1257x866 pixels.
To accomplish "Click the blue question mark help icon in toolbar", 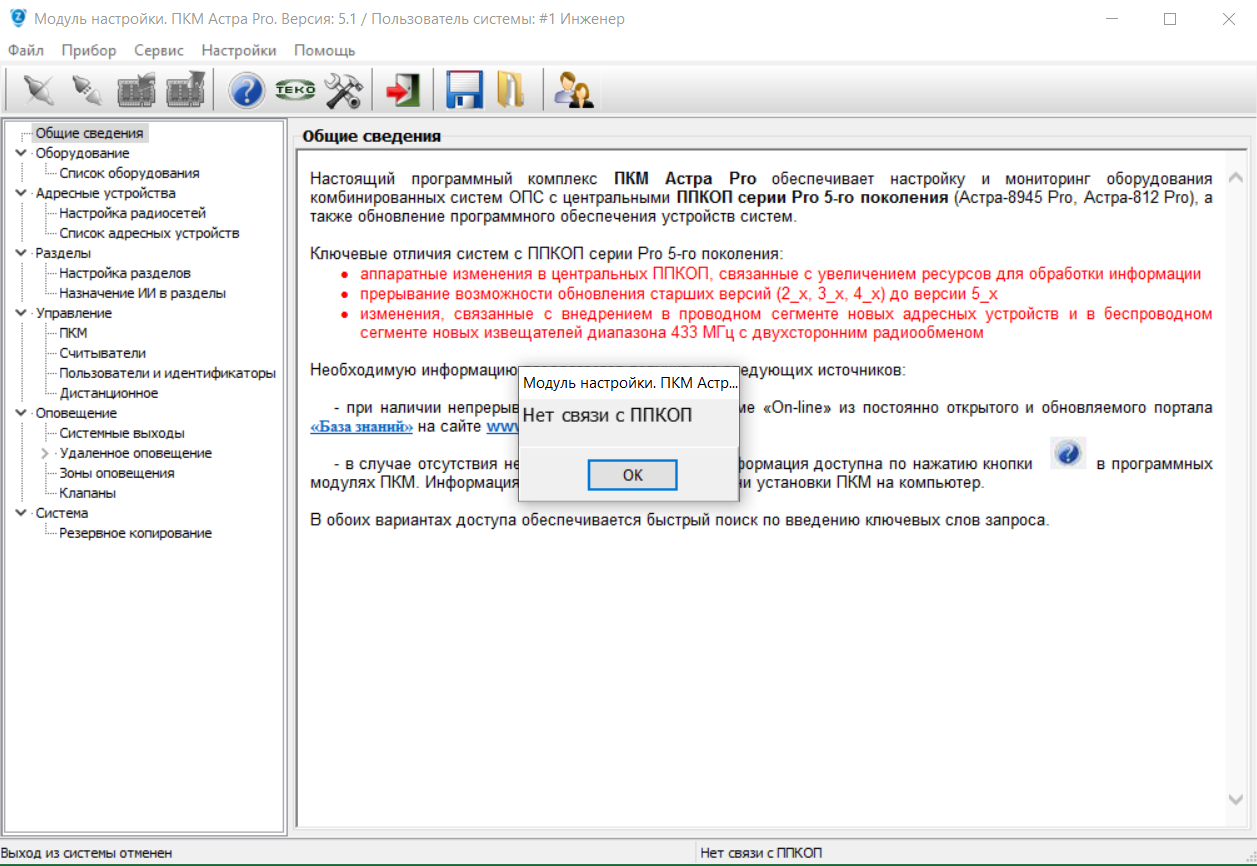I will click(246, 91).
